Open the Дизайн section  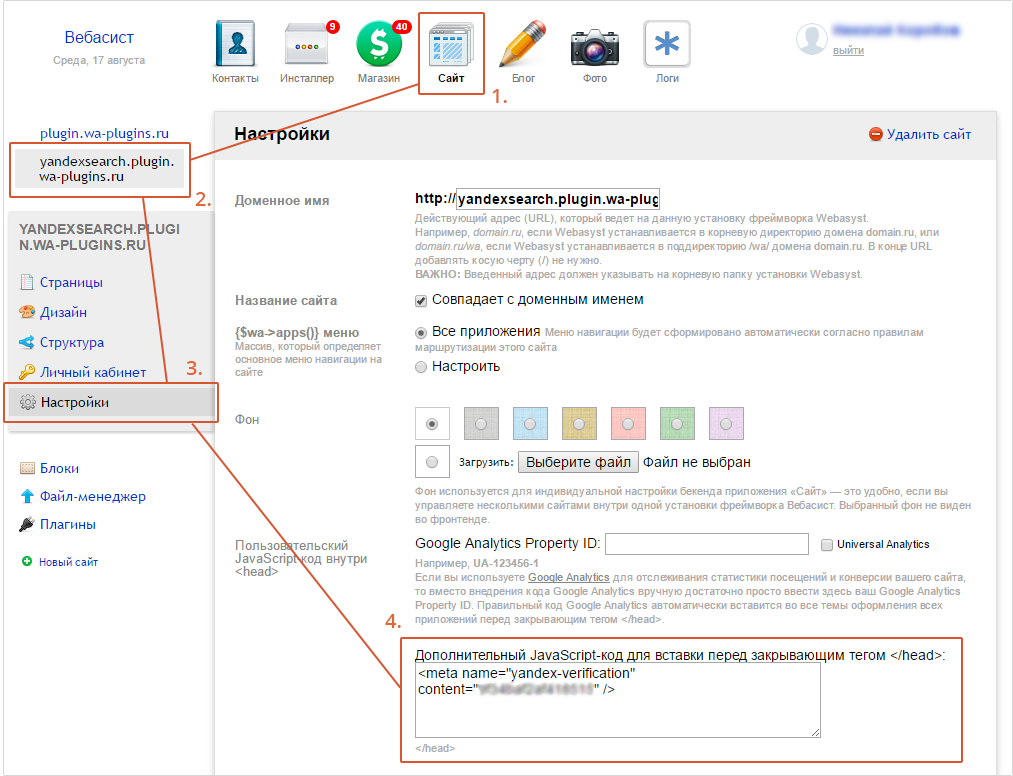point(63,312)
